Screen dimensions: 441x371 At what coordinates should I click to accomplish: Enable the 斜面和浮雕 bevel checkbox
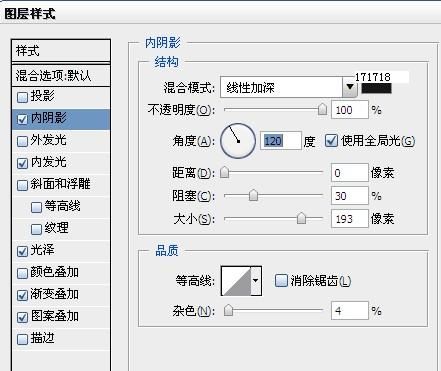22,185
